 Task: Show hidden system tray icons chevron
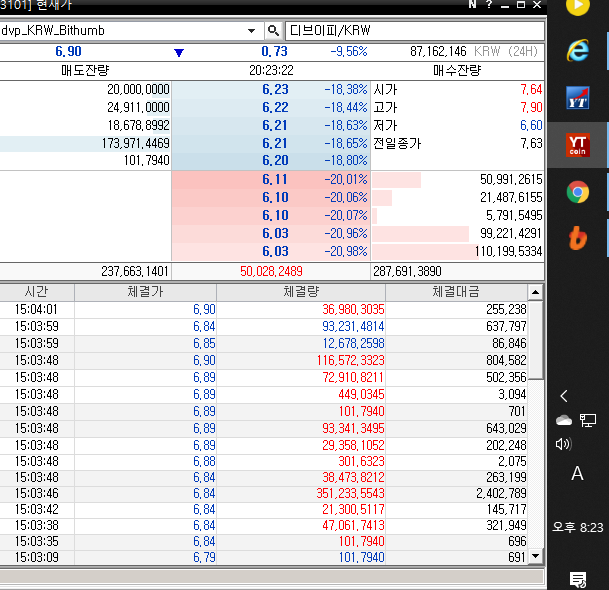pos(564,396)
